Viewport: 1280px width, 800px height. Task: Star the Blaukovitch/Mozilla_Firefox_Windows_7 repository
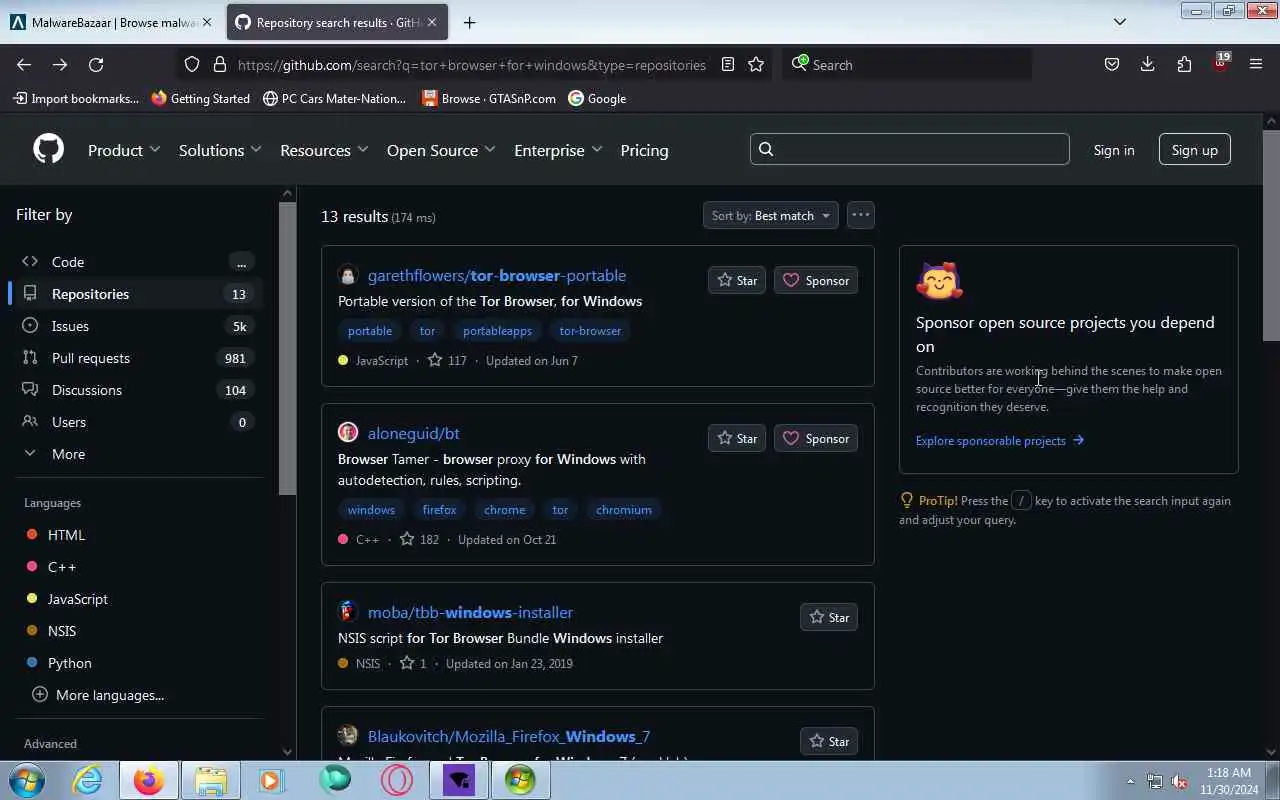click(829, 741)
